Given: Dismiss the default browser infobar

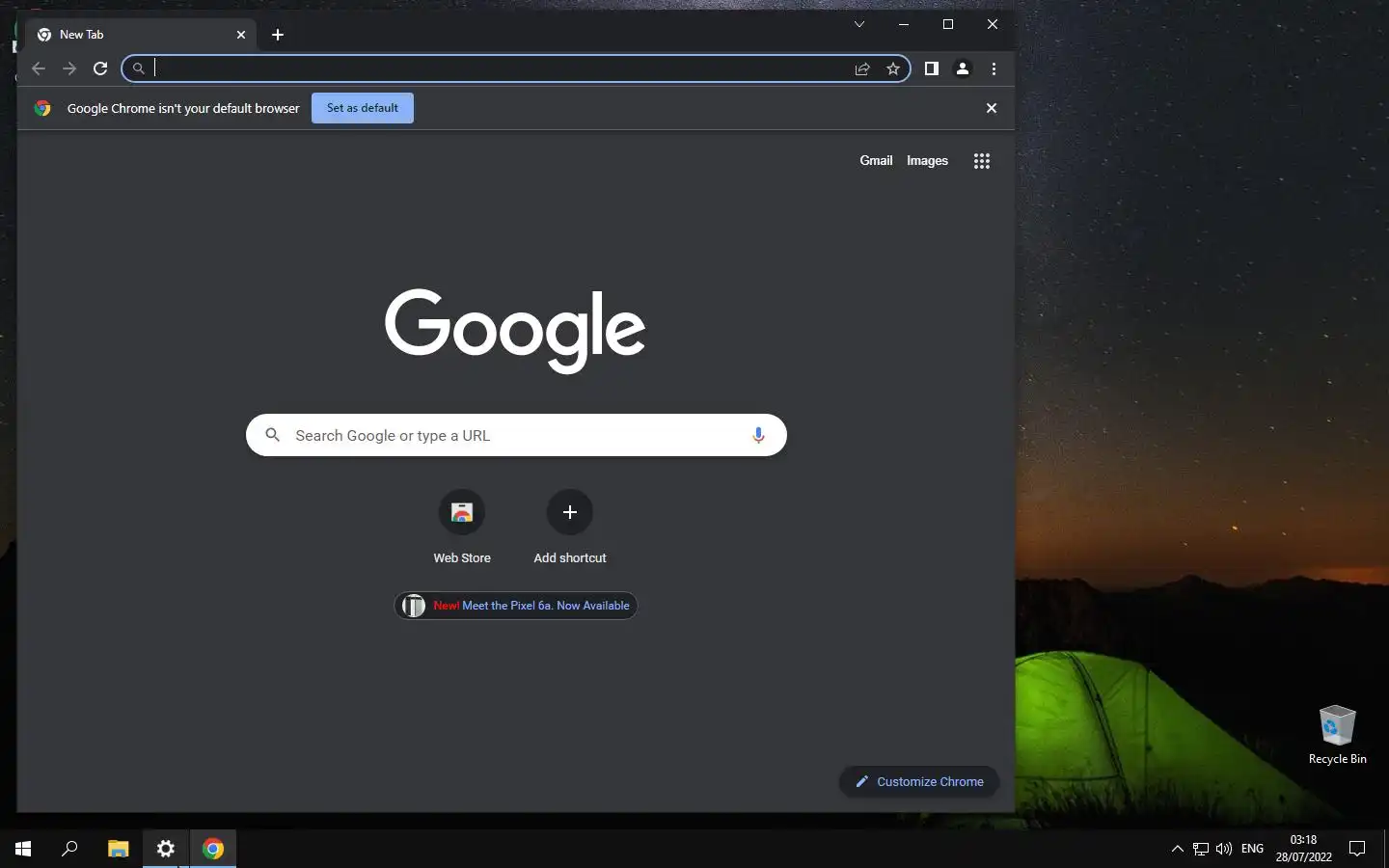Looking at the screenshot, I should click(x=992, y=108).
